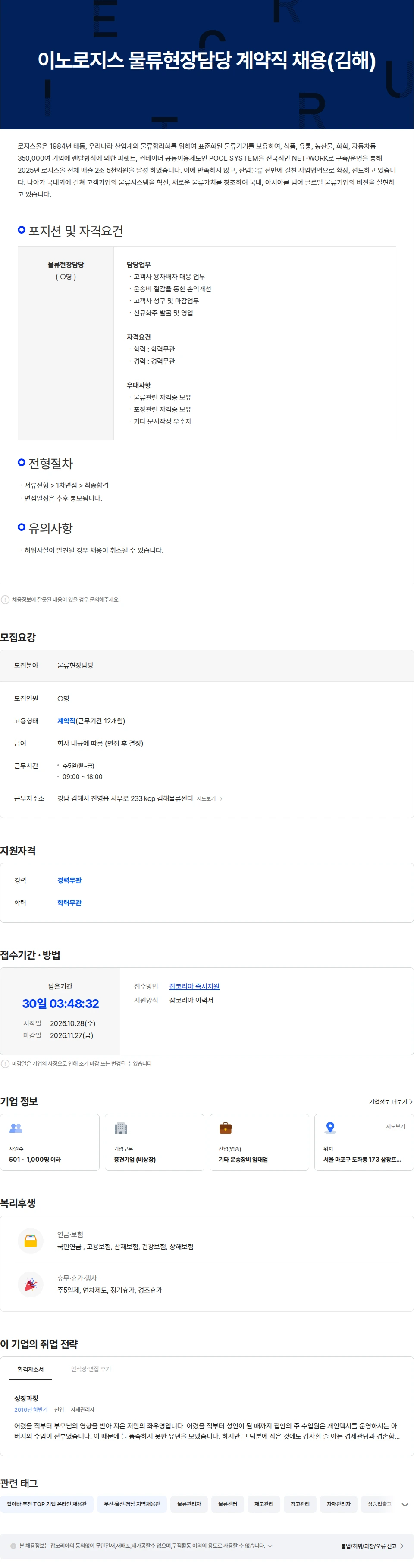Viewport: 414px width, 1568px height.
Task: Click the 잡코리아 이력서 application form text
Action: click(191, 1000)
